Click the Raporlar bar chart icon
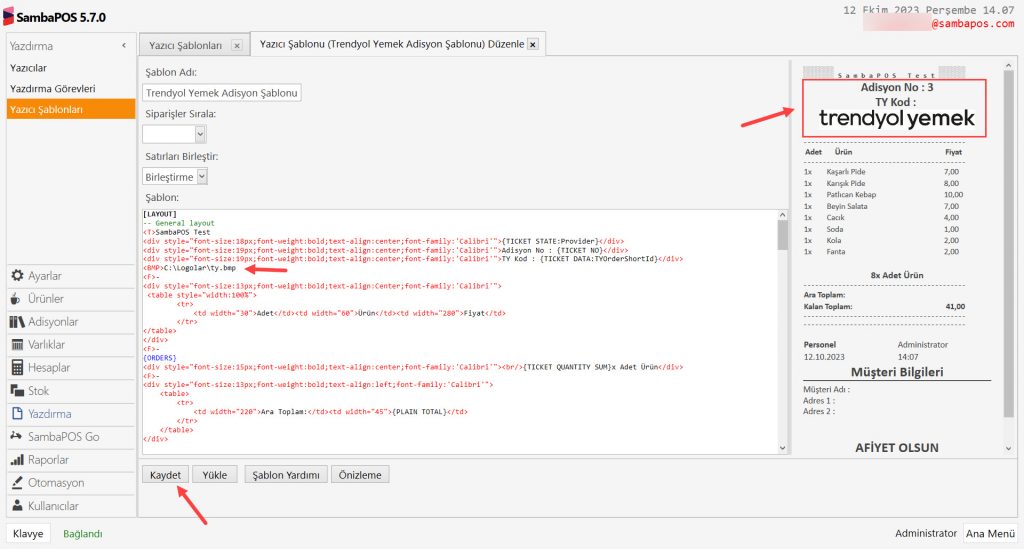Image resolution: width=1024 pixels, height=549 pixels. 17,460
